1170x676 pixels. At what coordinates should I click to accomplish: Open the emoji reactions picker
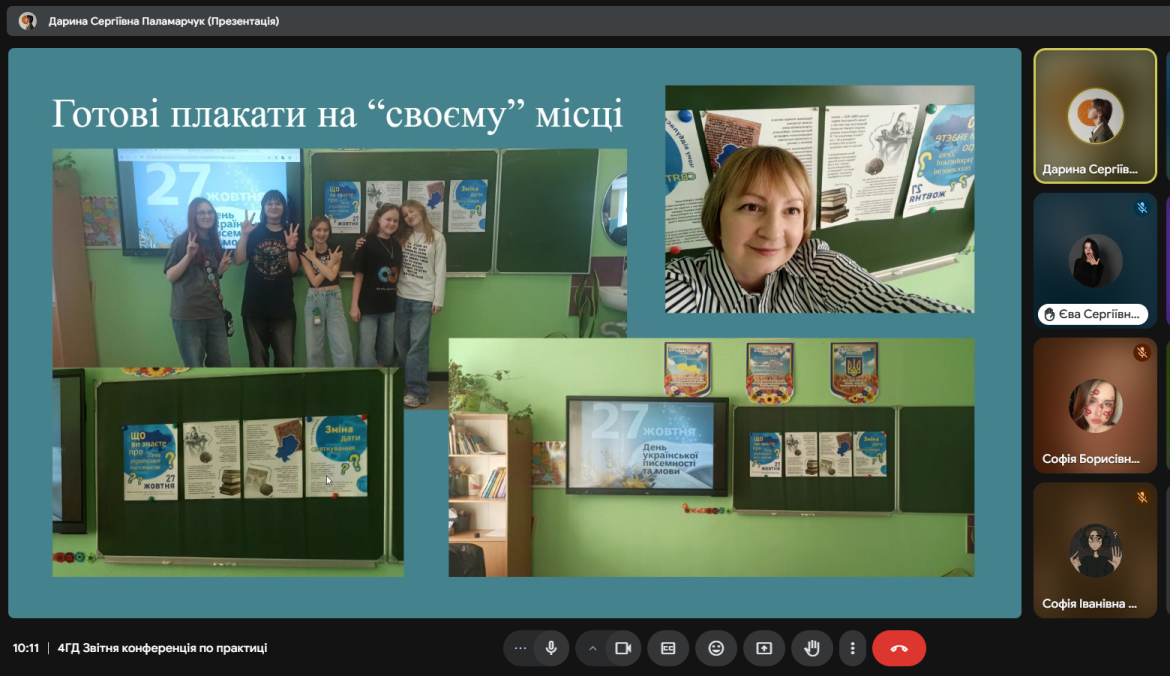click(x=716, y=648)
